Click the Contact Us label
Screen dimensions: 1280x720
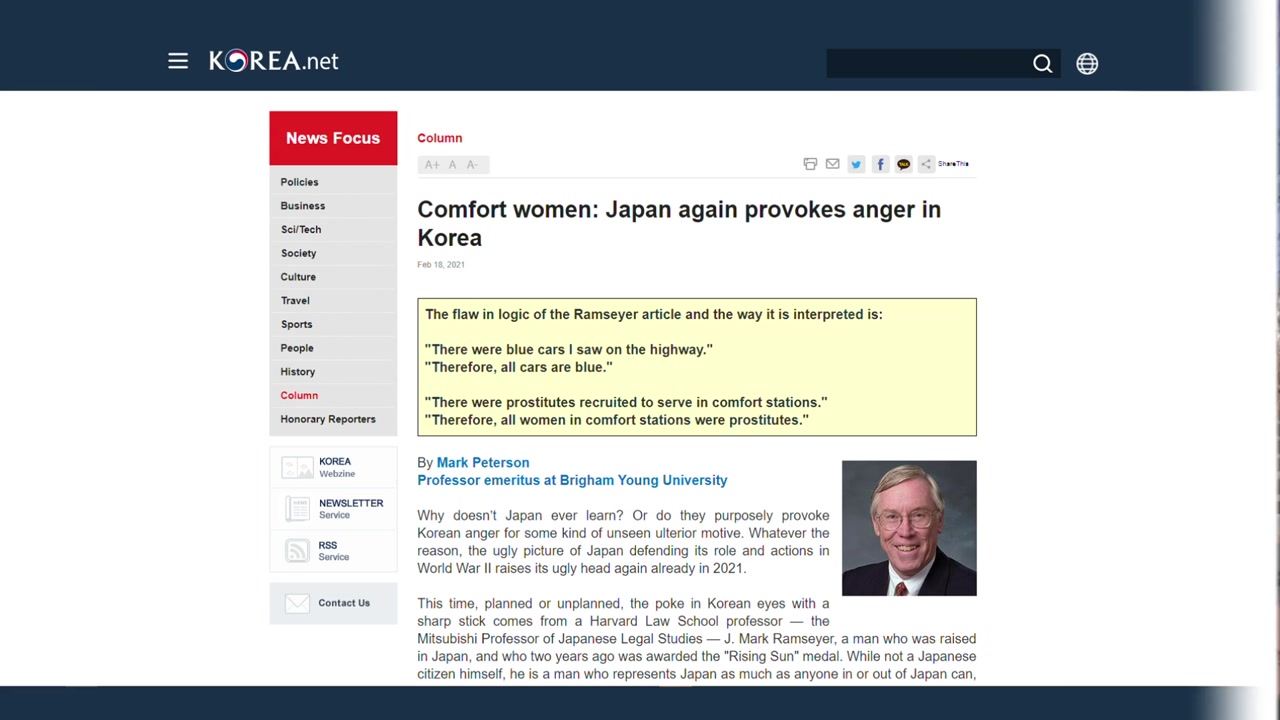[344, 603]
